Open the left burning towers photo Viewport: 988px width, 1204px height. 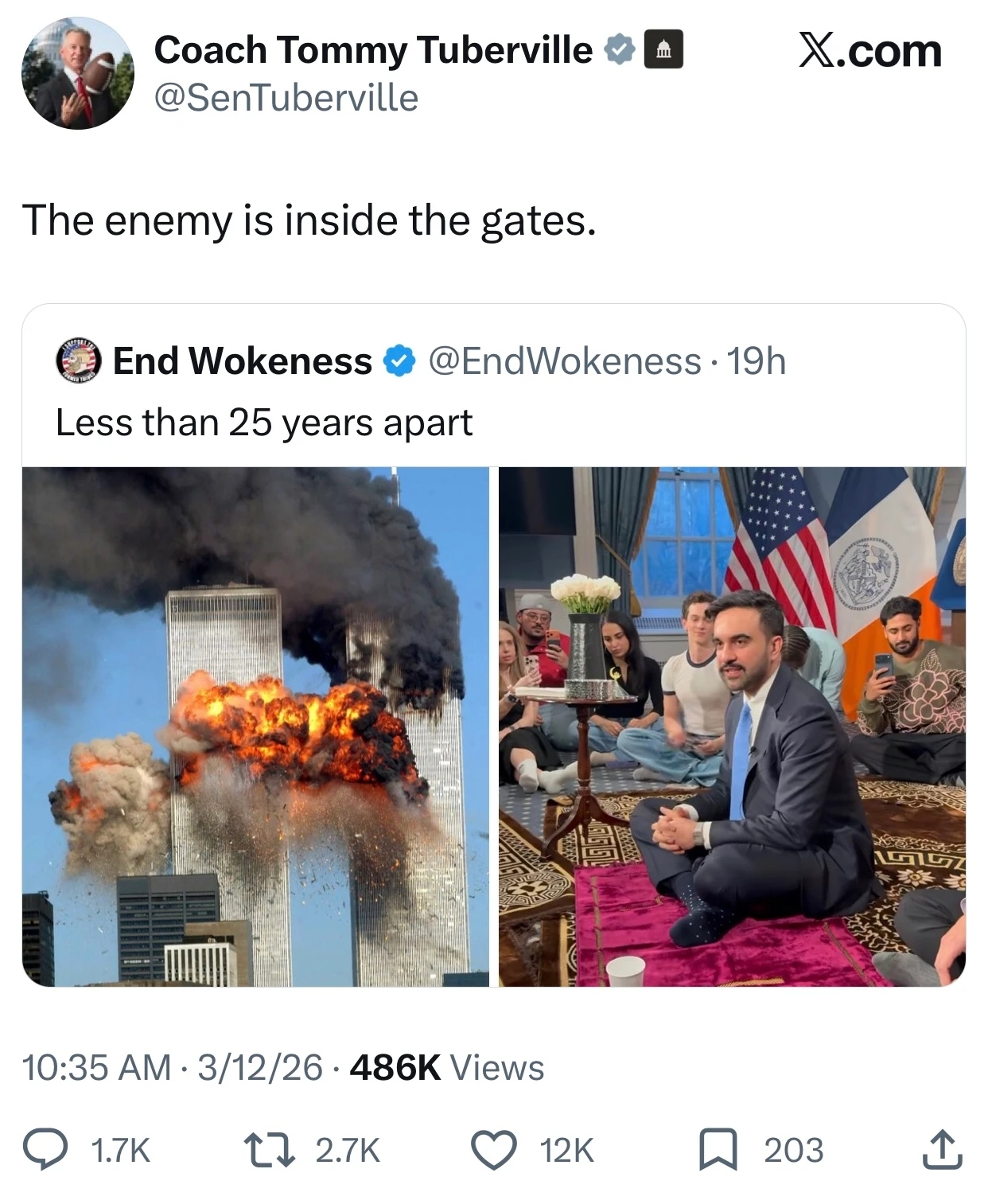[255, 727]
